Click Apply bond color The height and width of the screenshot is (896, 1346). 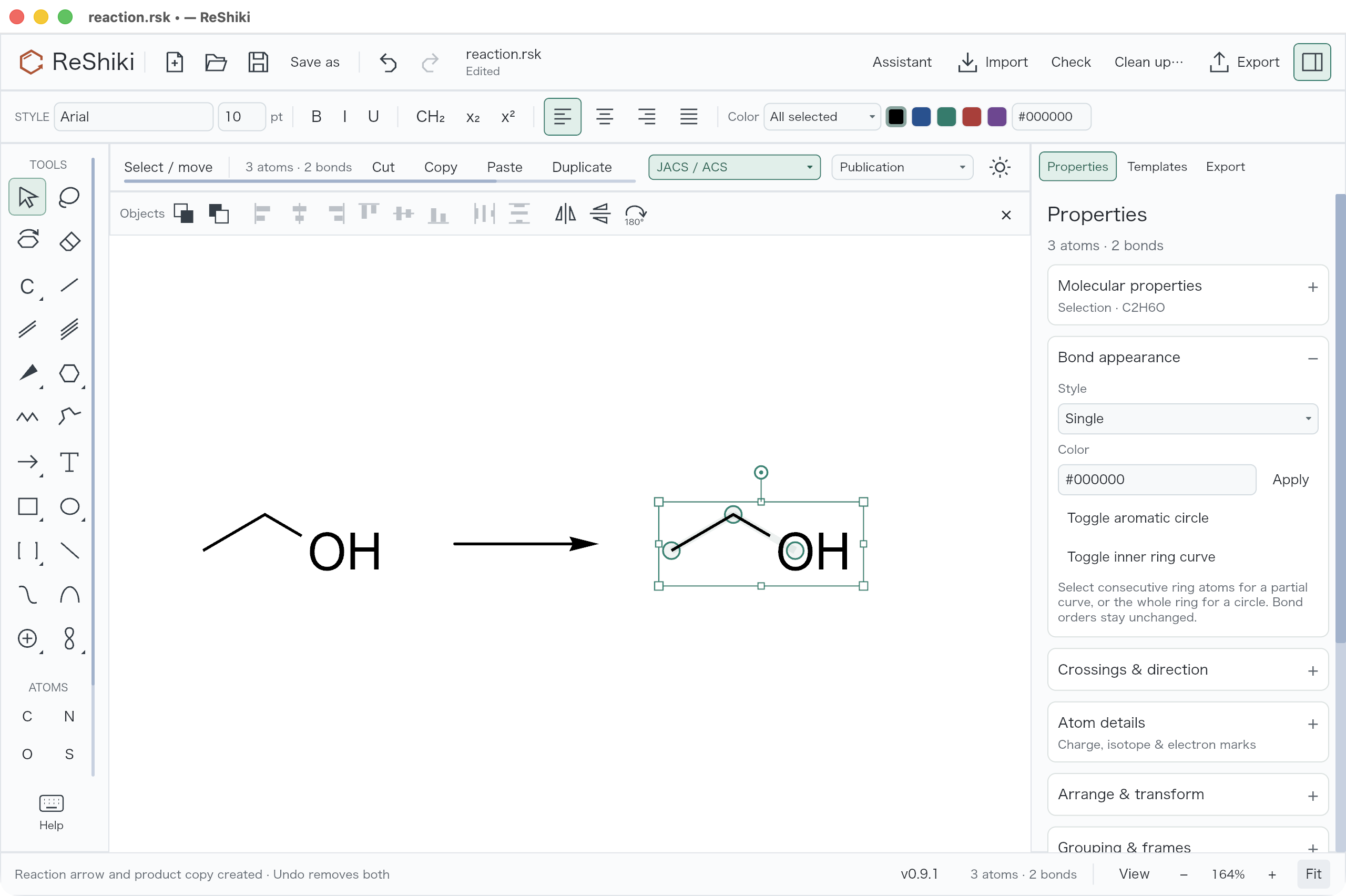tap(1290, 480)
